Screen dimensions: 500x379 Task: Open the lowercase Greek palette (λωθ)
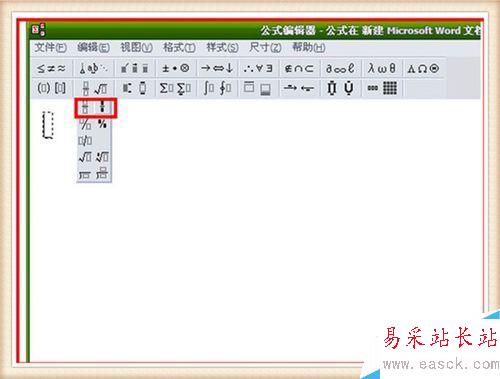(x=382, y=69)
